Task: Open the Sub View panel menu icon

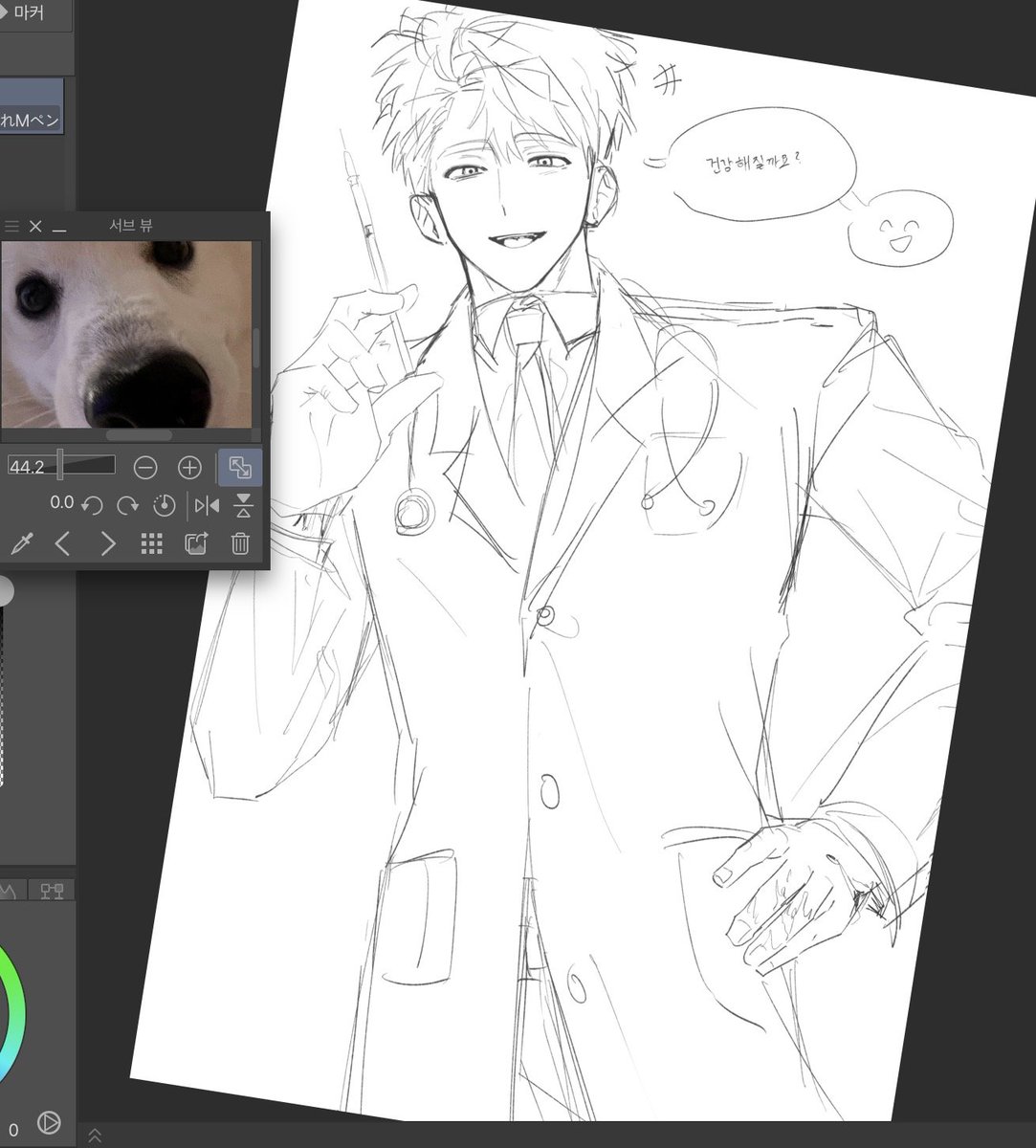Action: [x=11, y=227]
